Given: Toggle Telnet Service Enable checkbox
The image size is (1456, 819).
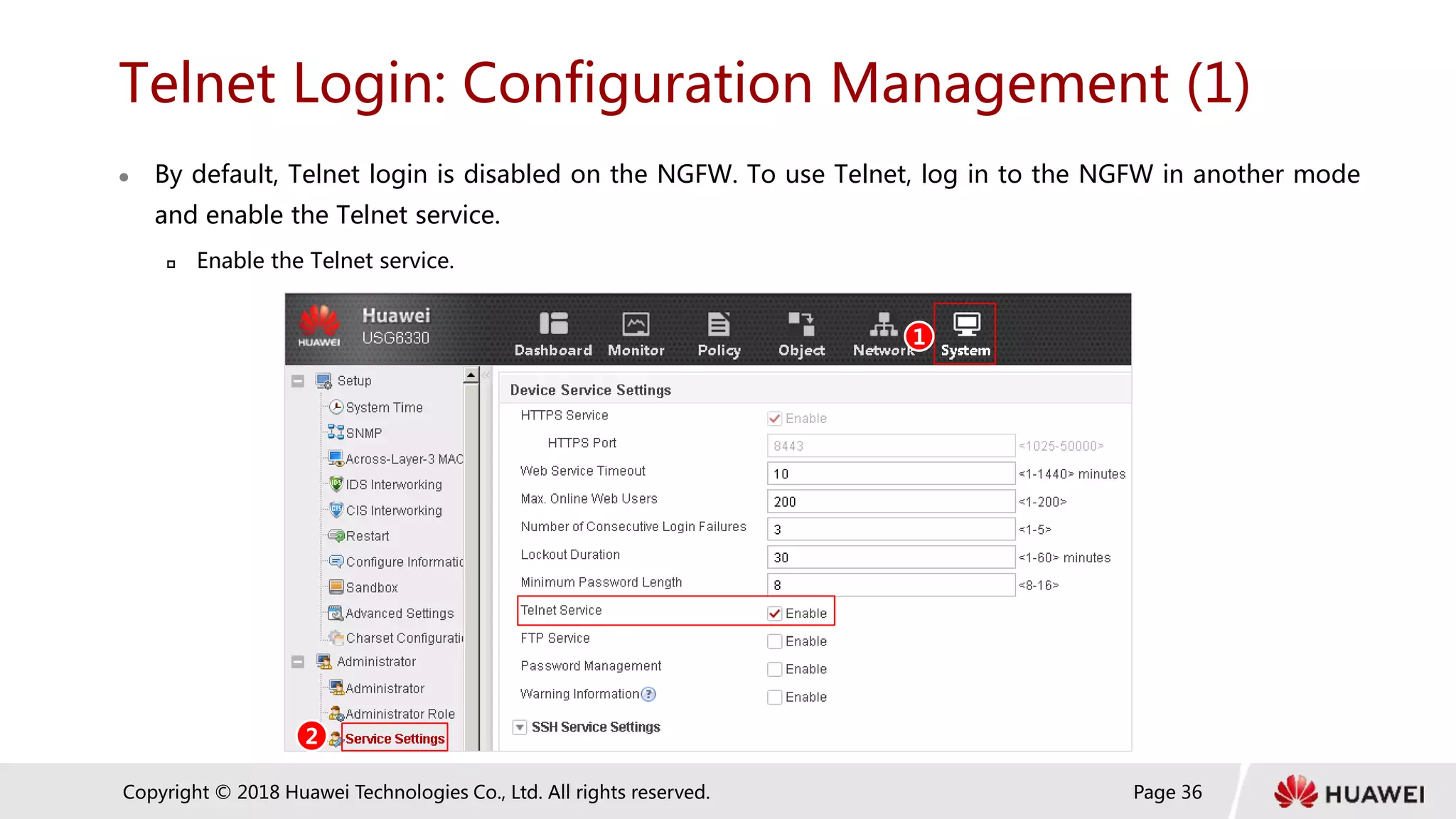Looking at the screenshot, I should click(x=775, y=614).
